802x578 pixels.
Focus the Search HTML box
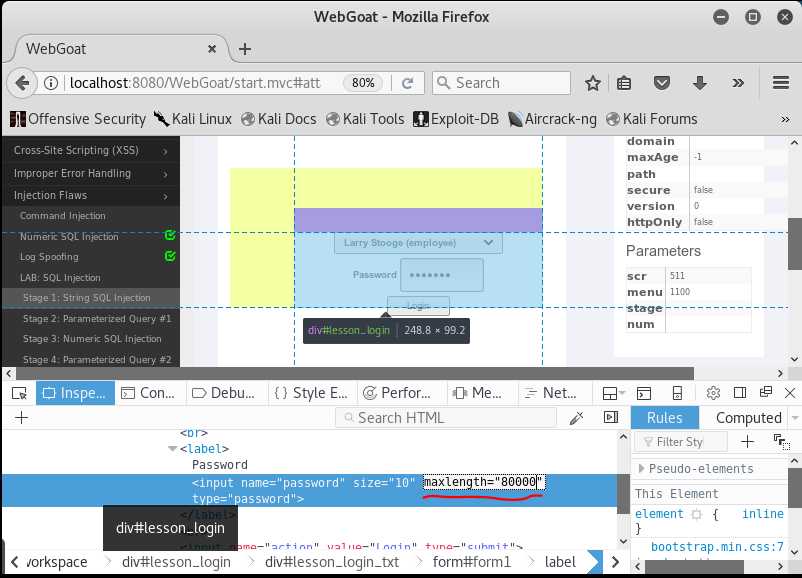446,418
